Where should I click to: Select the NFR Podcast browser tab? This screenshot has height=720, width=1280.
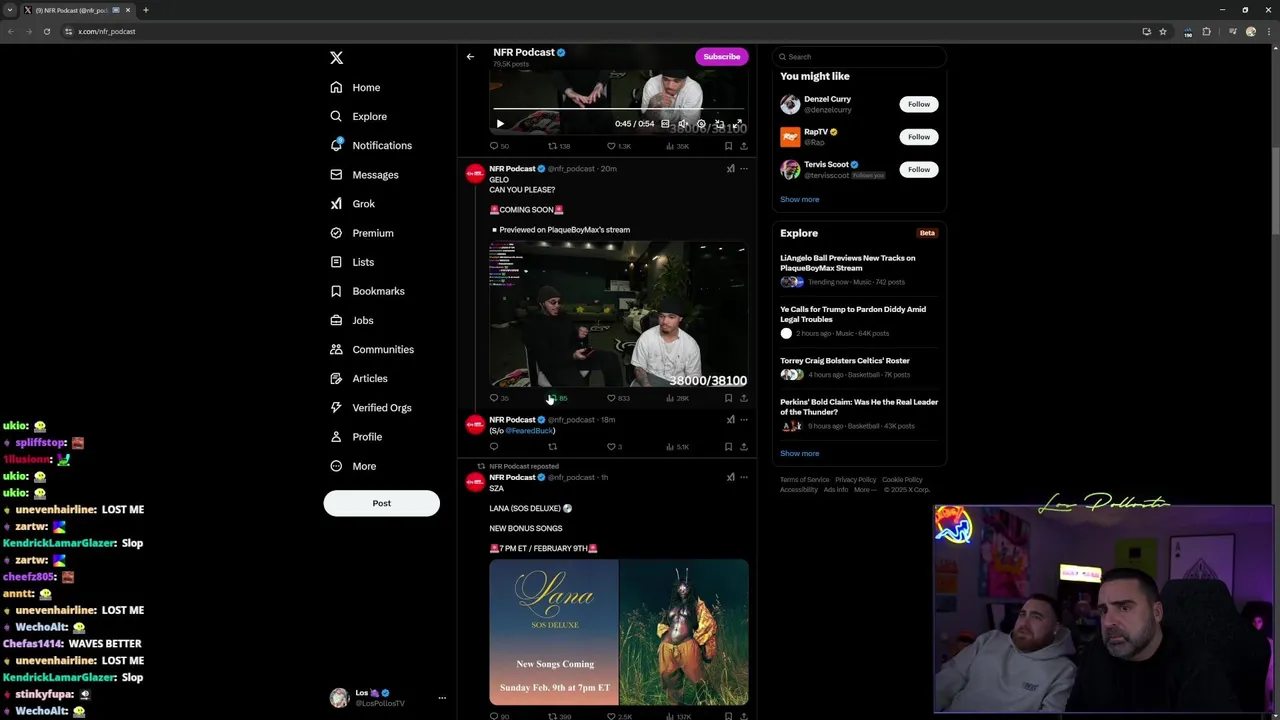click(77, 10)
